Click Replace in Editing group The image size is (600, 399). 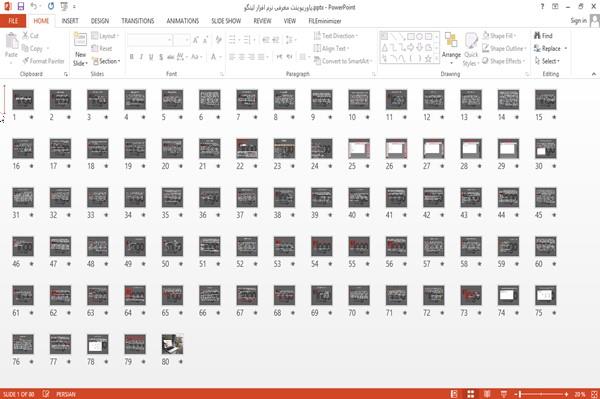pyautogui.click(x=550, y=49)
